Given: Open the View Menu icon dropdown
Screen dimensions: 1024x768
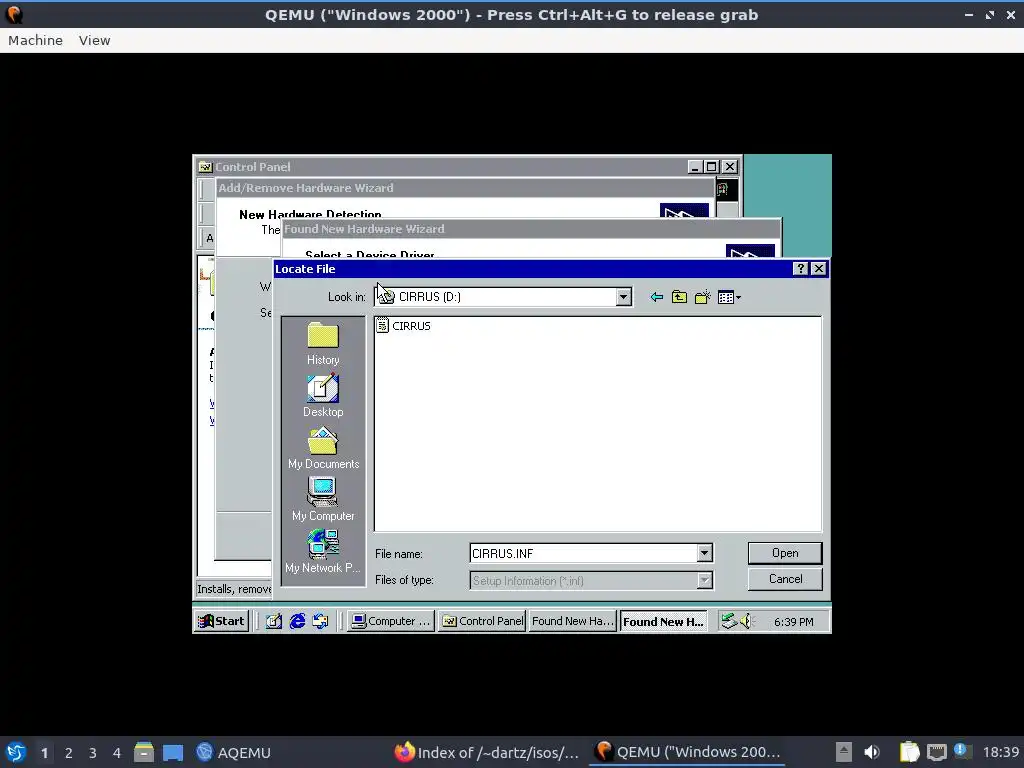Looking at the screenshot, I should pyautogui.click(x=729, y=297).
